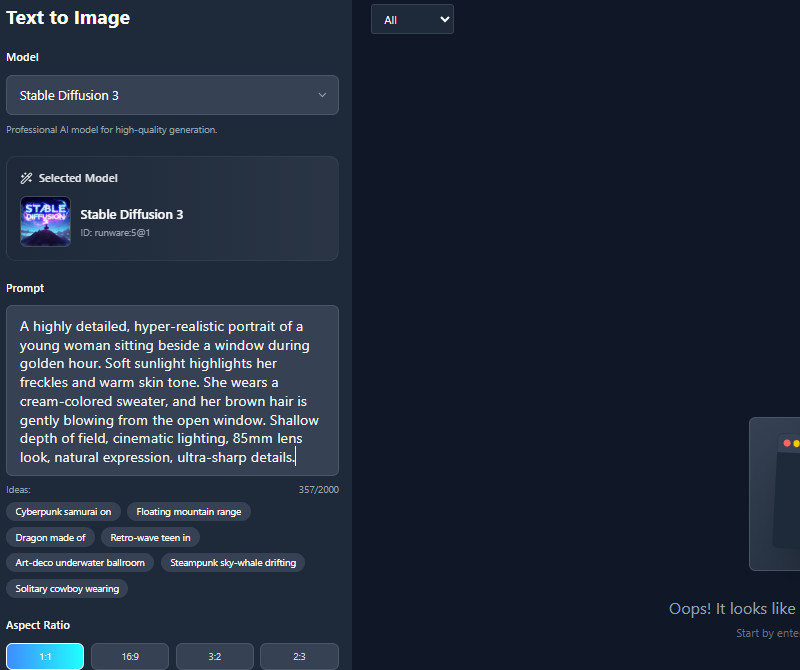Click the magic wand icon beside Selected Model
Screen dimensions: 800x670
26,178
